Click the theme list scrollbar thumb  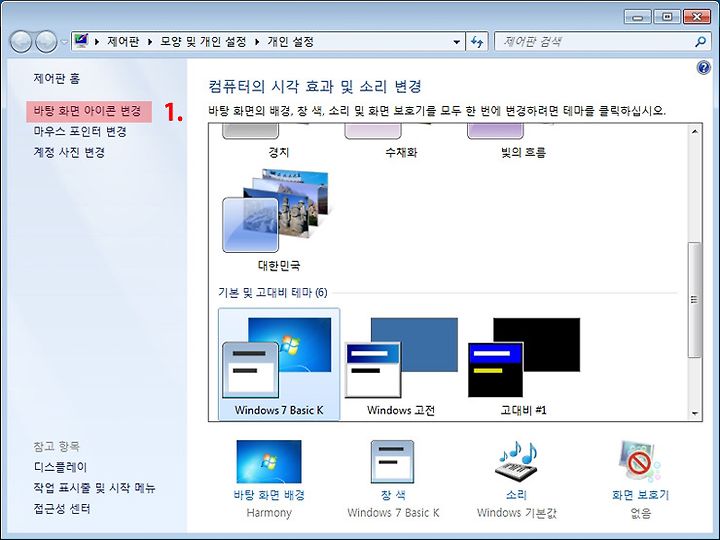pos(695,300)
